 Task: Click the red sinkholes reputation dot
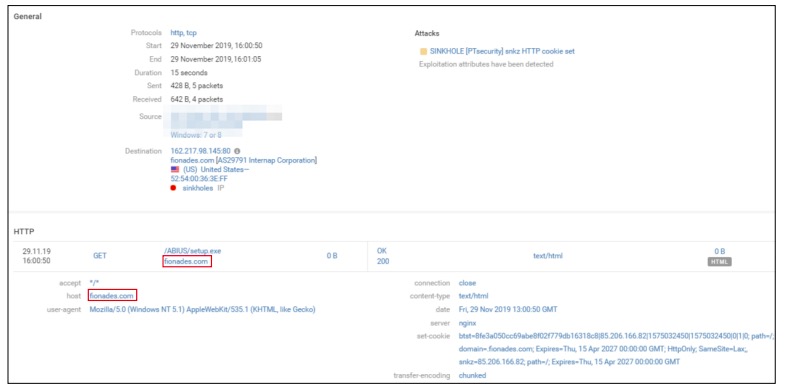tap(173, 188)
